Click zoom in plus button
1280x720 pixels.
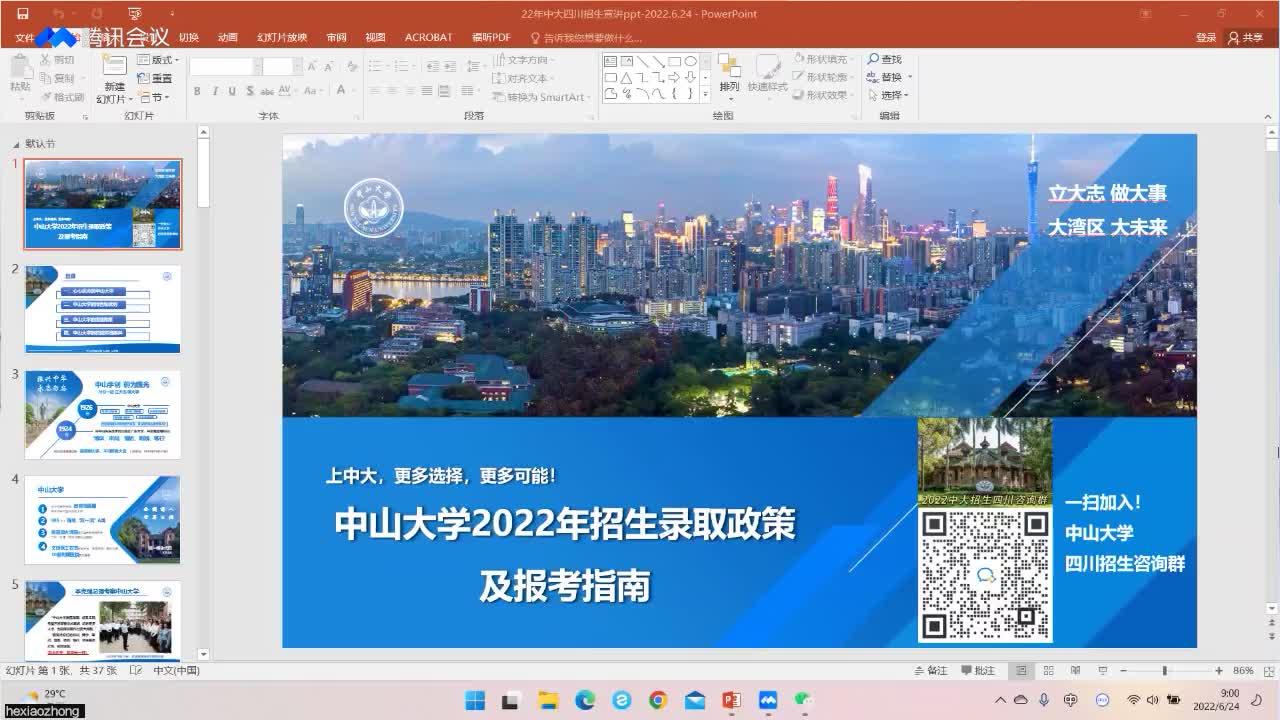click(1218, 671)
